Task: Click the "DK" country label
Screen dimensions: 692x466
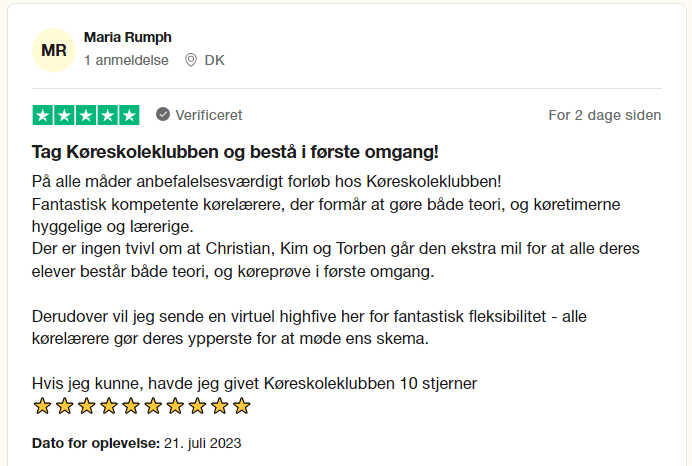Action: click(214, 60)
